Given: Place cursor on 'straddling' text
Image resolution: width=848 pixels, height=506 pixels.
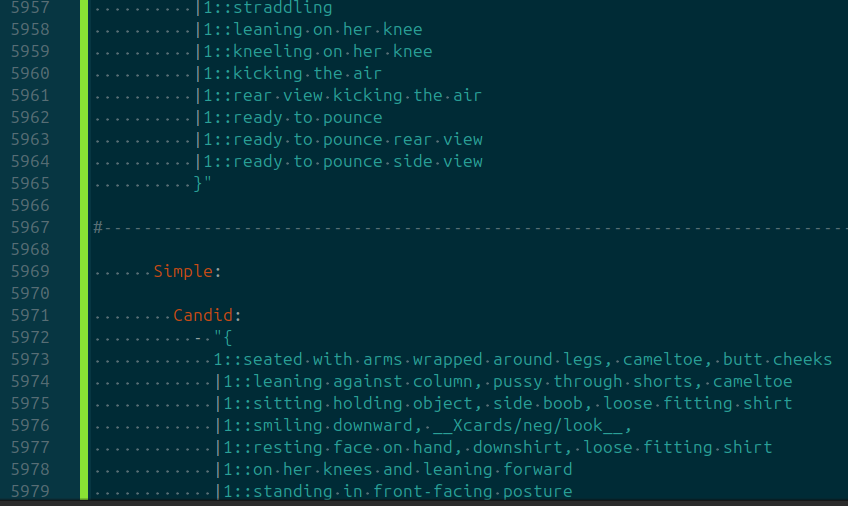Looking at the screenshot, I should 267,8.
